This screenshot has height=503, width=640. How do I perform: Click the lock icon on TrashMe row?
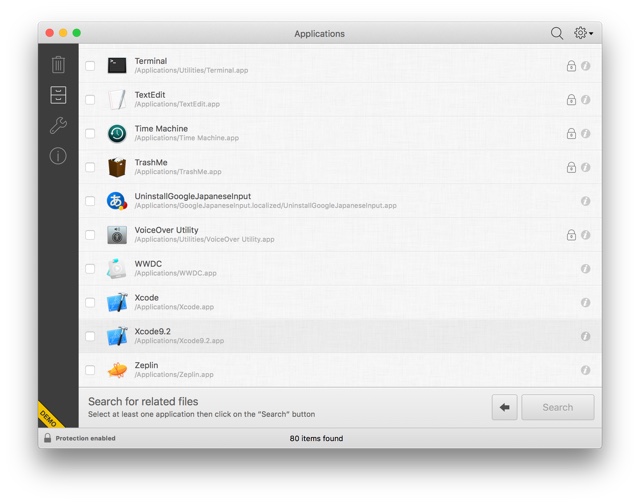(571, 167)
